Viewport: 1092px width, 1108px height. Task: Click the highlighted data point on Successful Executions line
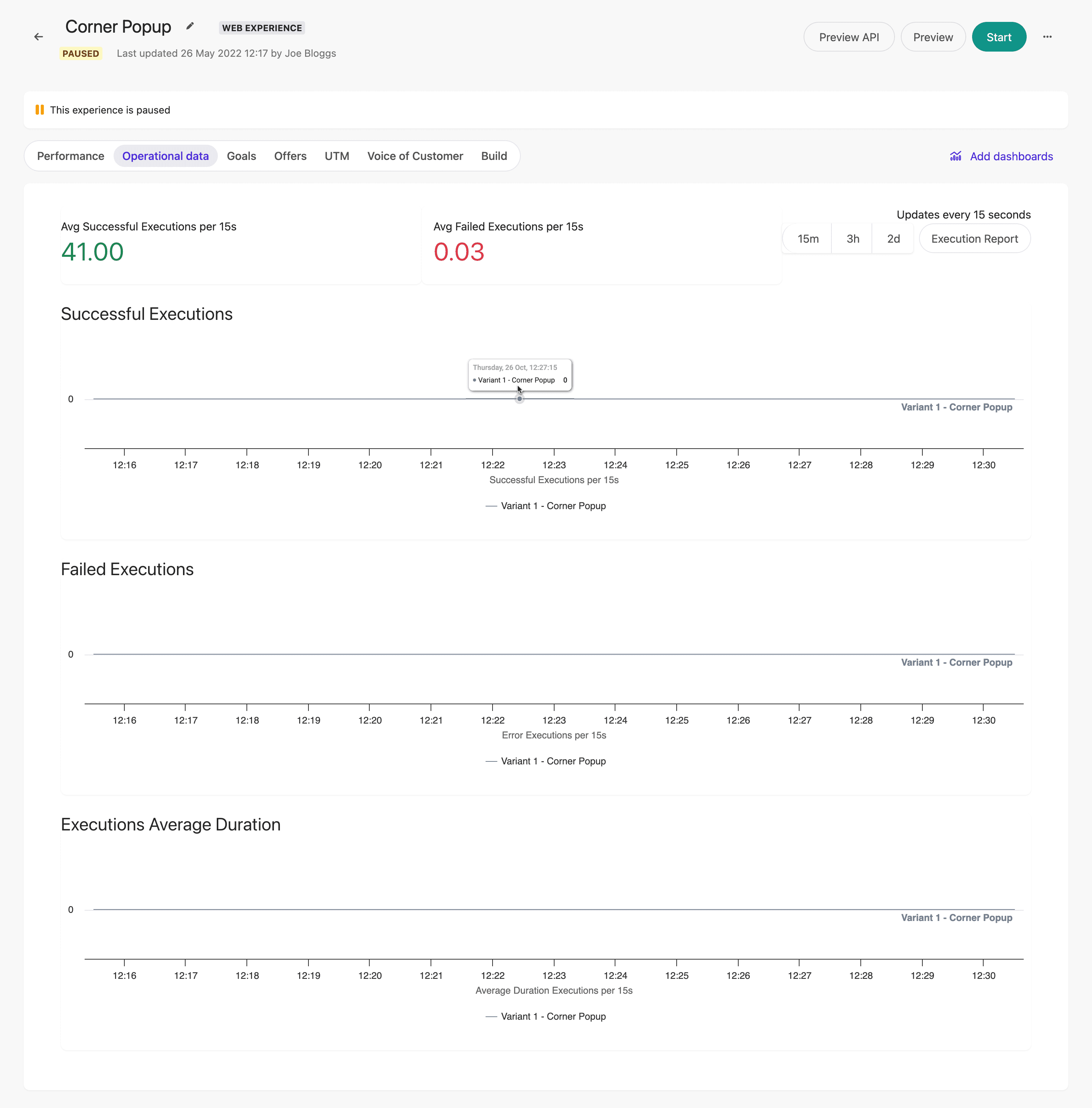tap(520, 399)
